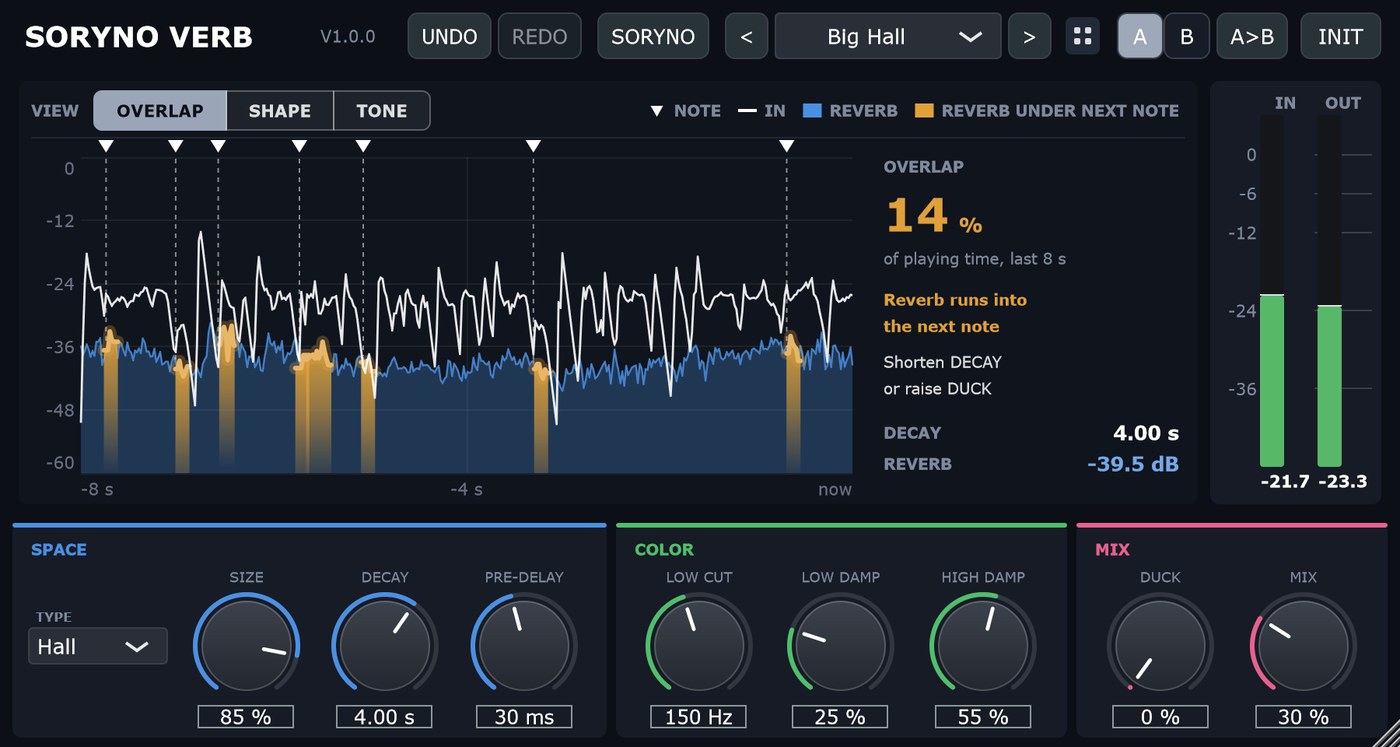Reset settings with INIT button
The height and width of the screenshot is (747, 1400).
coord(1340,37)
